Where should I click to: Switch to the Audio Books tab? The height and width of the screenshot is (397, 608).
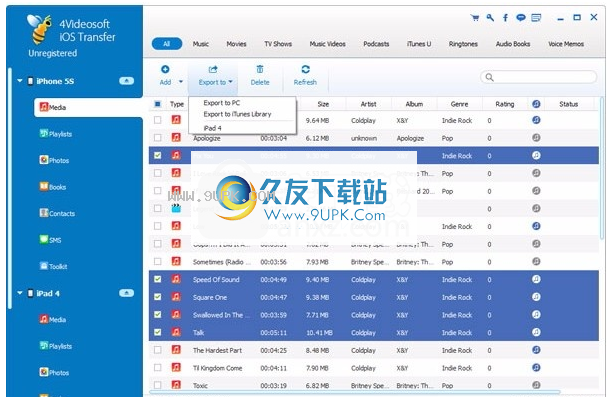pyautogui.click(x=513, y=44)
